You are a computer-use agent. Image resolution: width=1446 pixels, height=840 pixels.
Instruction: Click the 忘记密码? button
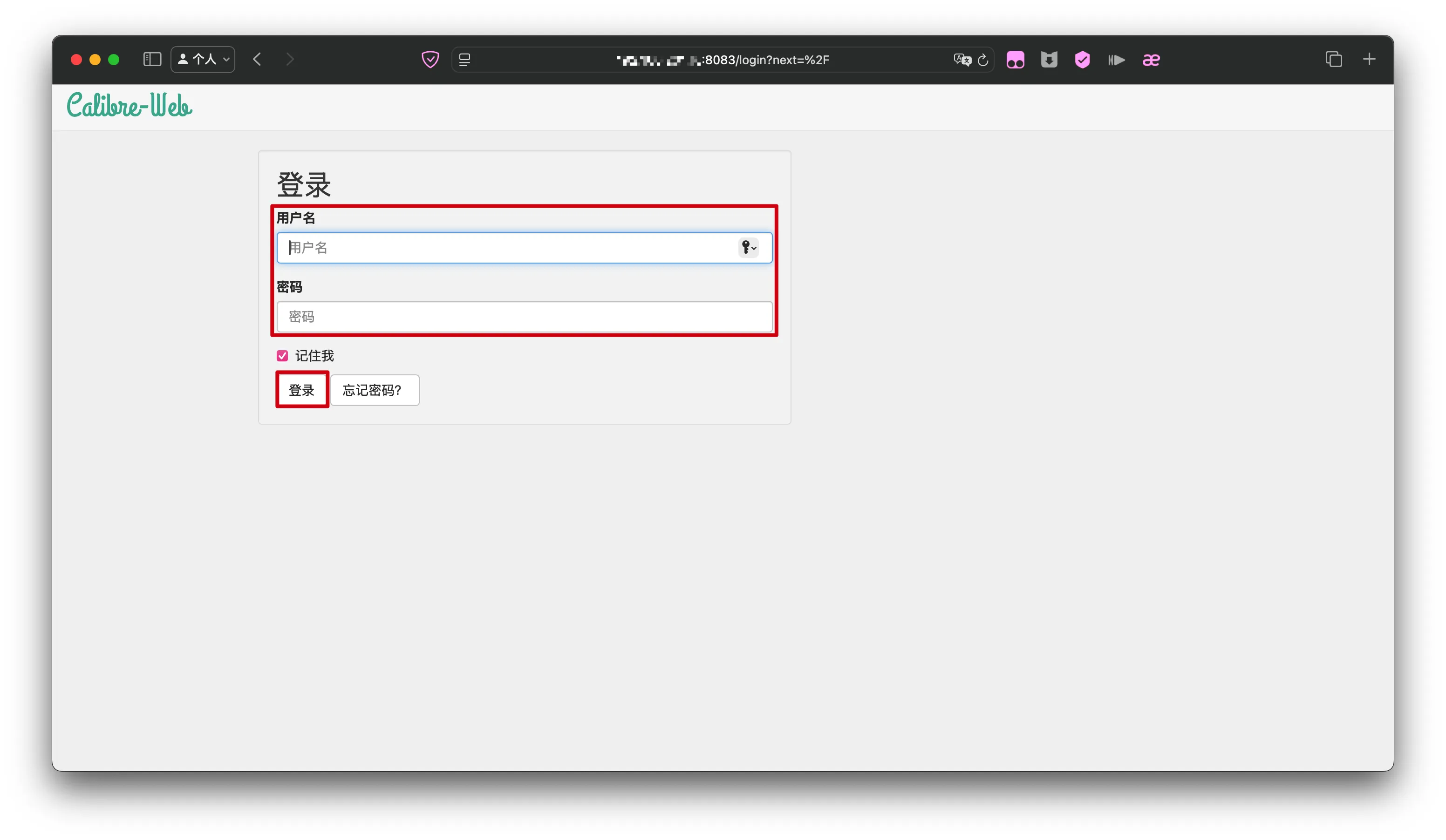click(x=375, y=390)
